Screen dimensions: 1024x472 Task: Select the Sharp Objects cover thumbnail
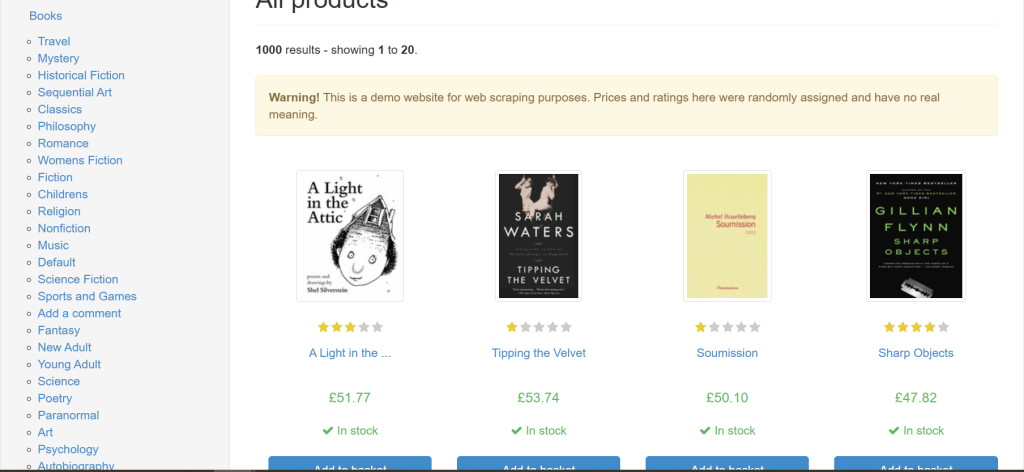[916, 236]
